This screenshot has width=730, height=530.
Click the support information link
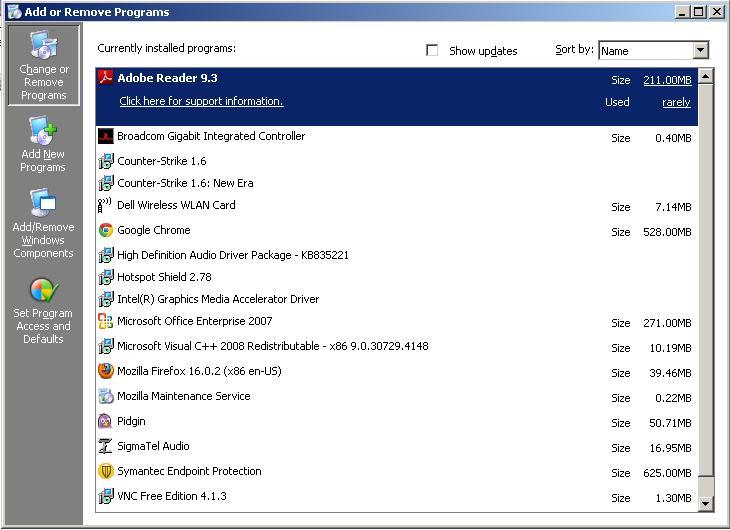[x=201, y=102]
